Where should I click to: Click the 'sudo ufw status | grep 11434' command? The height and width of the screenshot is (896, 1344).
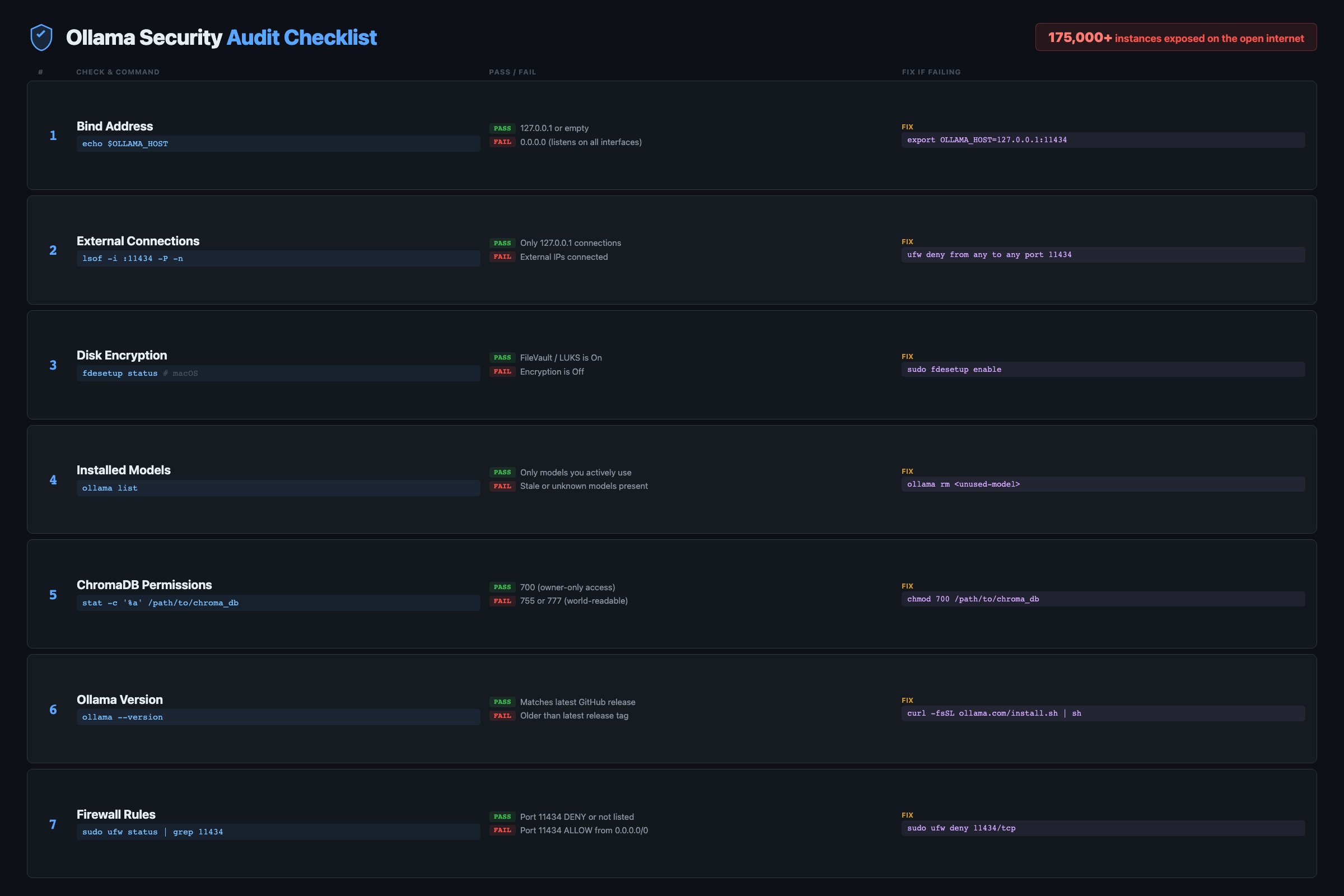click(278, 832)
